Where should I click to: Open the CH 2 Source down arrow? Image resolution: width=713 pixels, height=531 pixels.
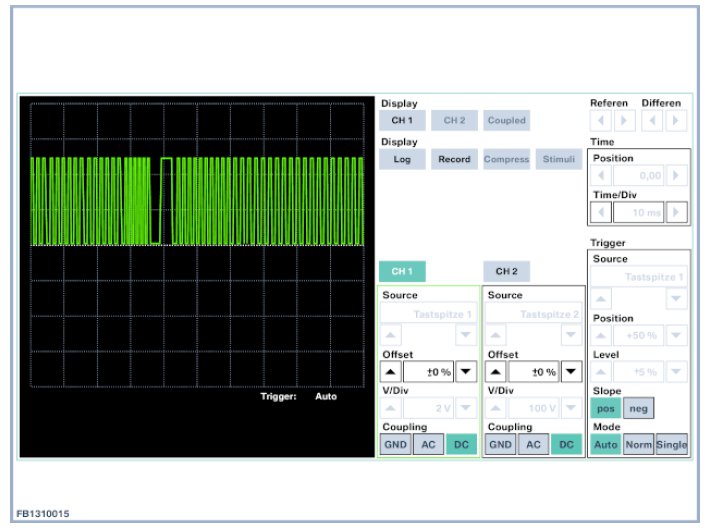(x=570, y=336)
